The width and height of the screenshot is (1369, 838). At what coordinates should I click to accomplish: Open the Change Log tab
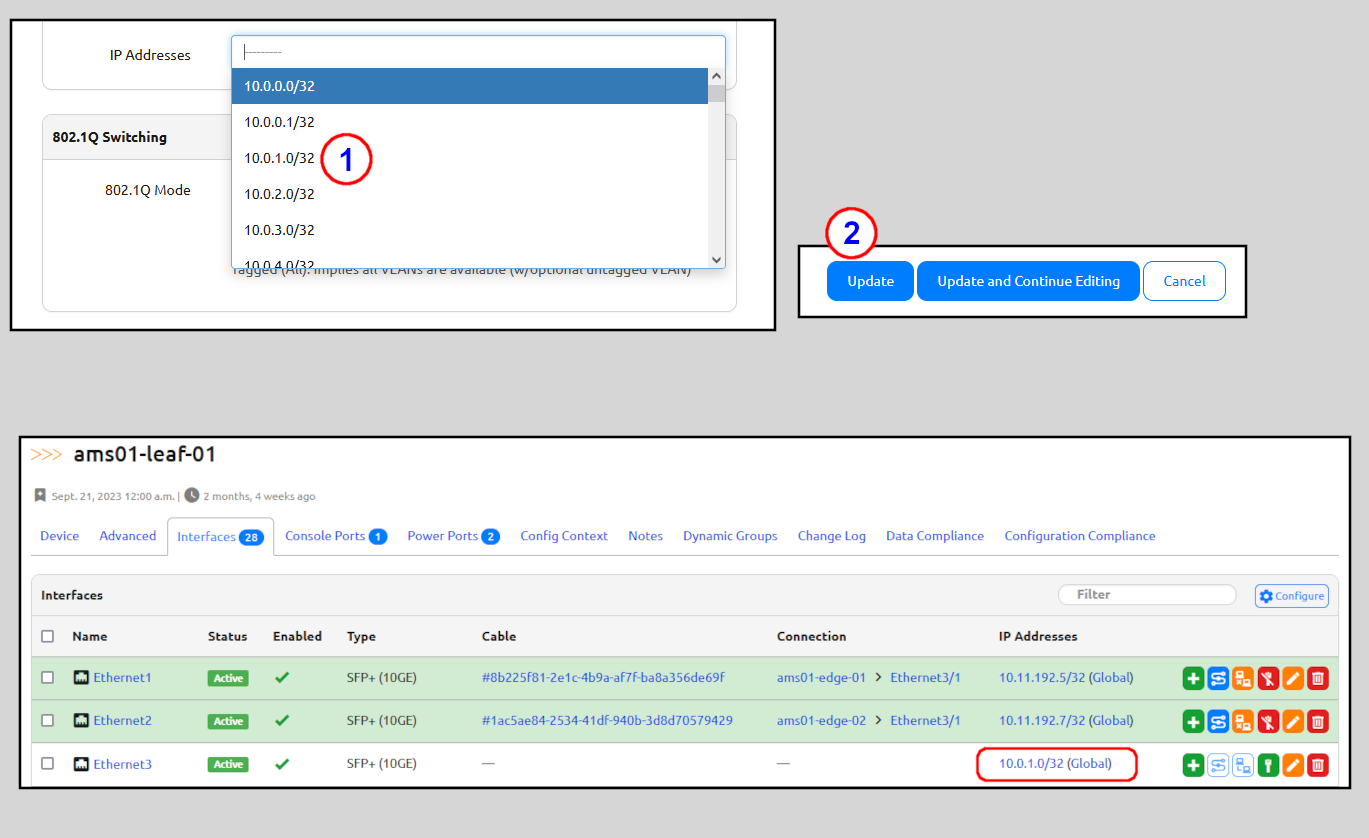[831, 536]
